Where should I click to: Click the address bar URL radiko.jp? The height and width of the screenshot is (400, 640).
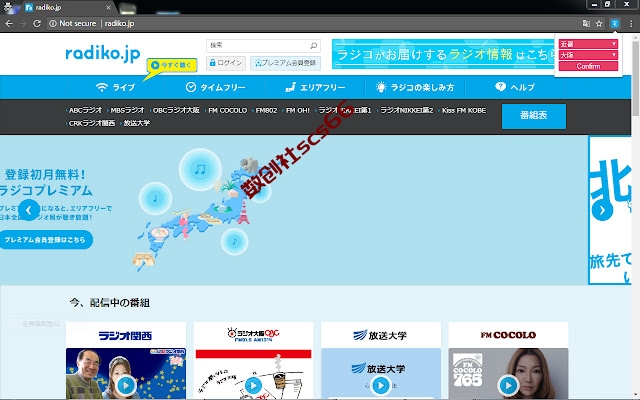[119, 24]
